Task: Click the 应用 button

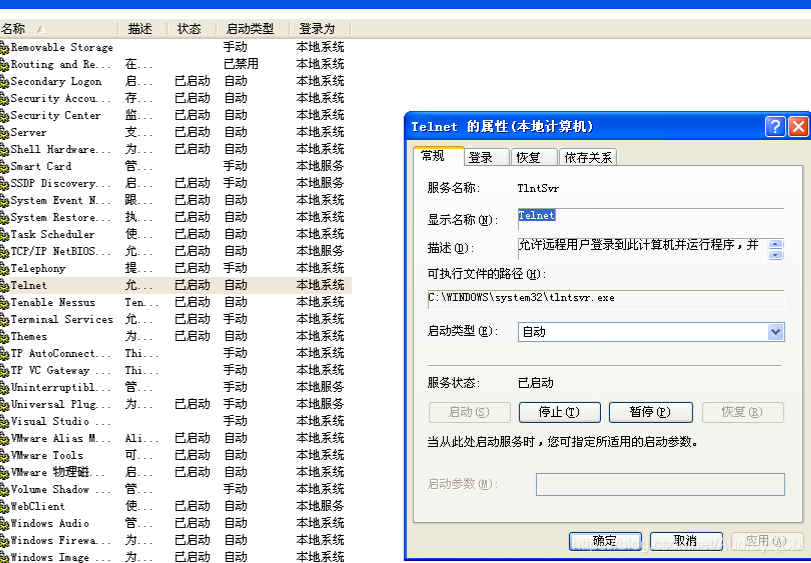Action: [767, 541]
